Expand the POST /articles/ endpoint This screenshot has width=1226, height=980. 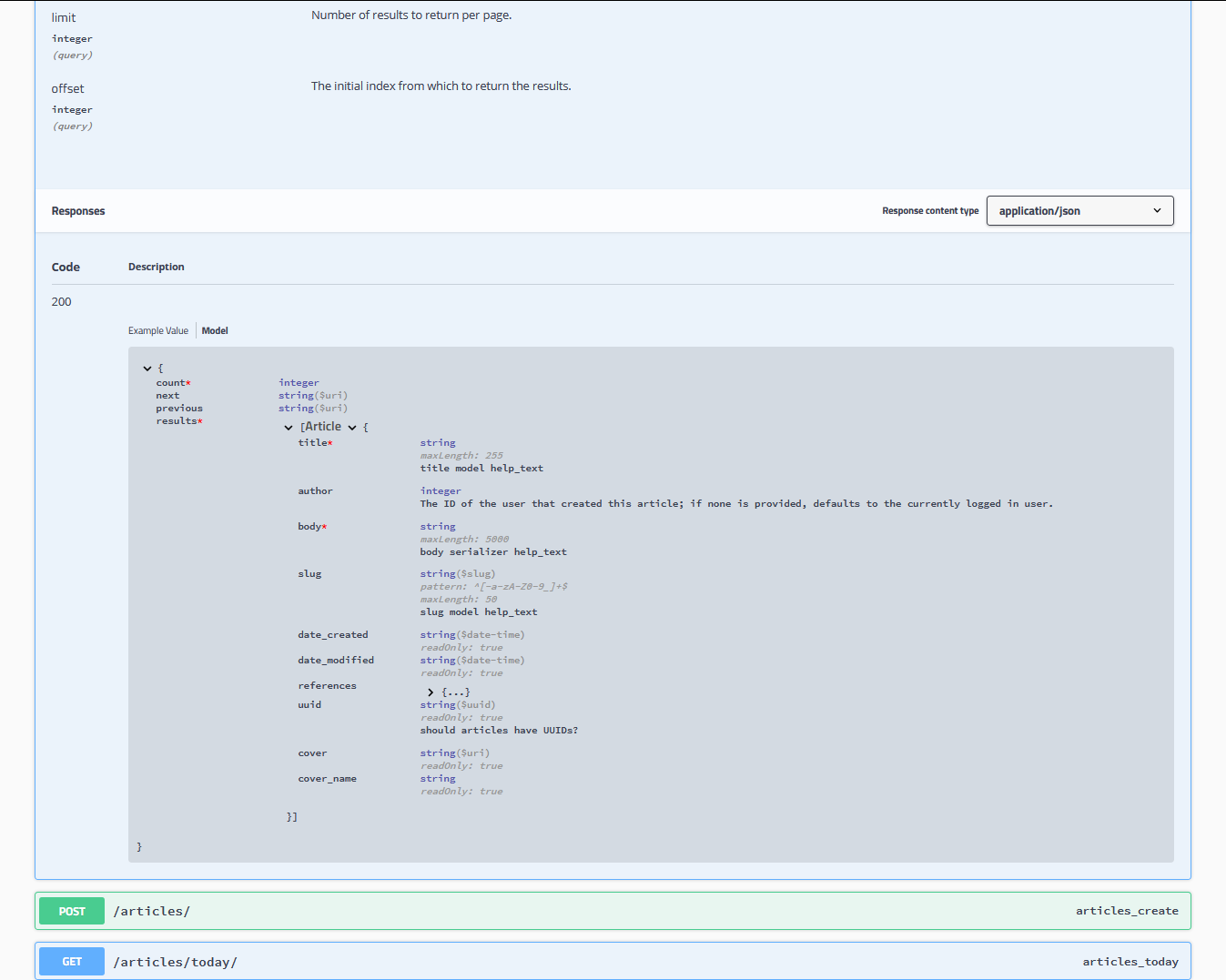point(152,910)
